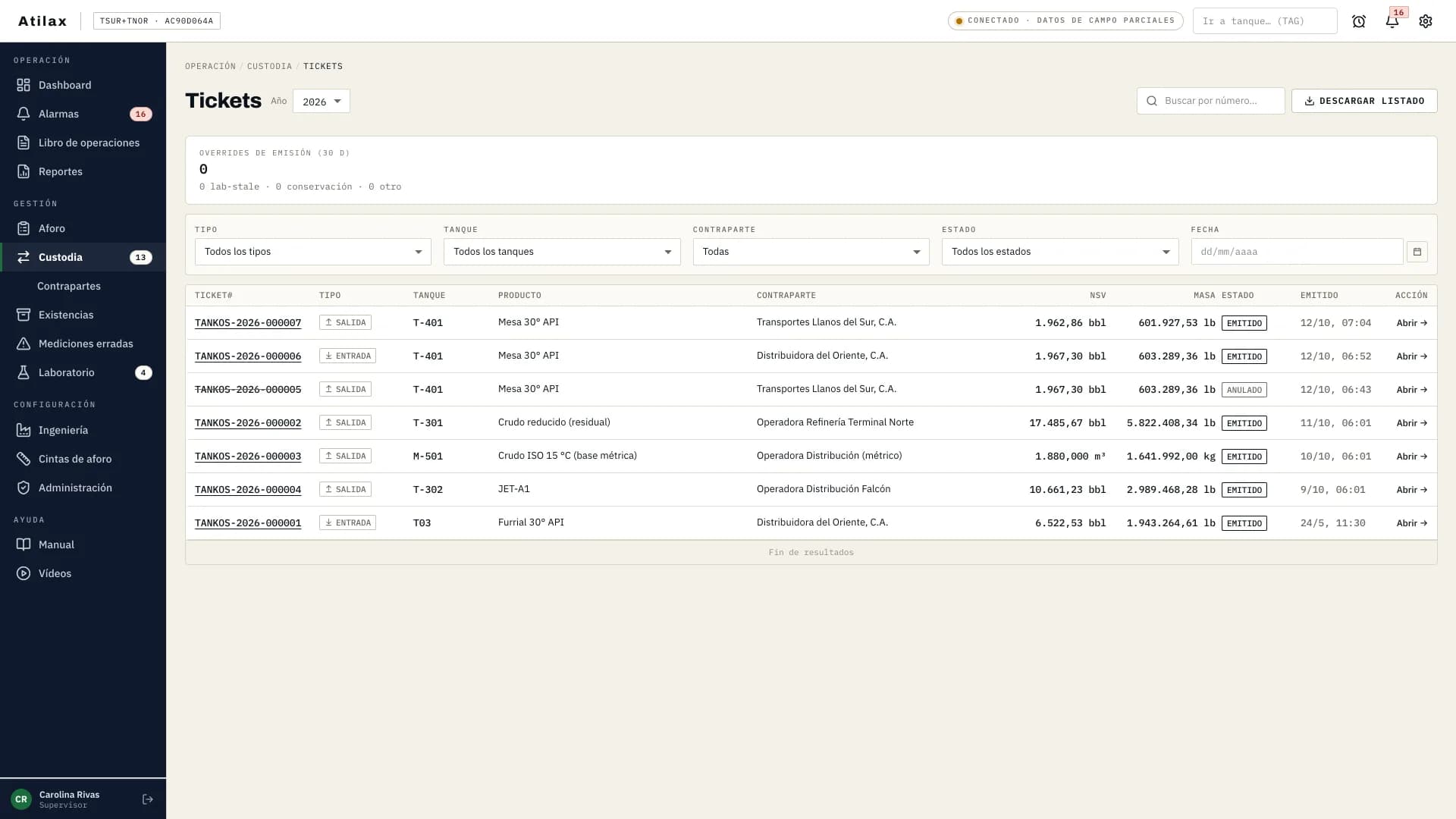
Task: Open ticket TANKOS-2026-000007 link
Action: (x=248, y=323)
